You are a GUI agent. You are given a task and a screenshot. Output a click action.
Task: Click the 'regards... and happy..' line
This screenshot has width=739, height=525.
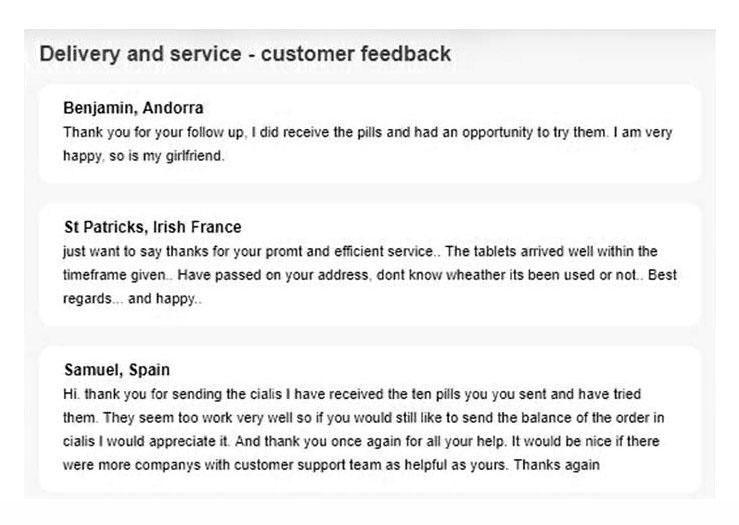coord(132,299)
